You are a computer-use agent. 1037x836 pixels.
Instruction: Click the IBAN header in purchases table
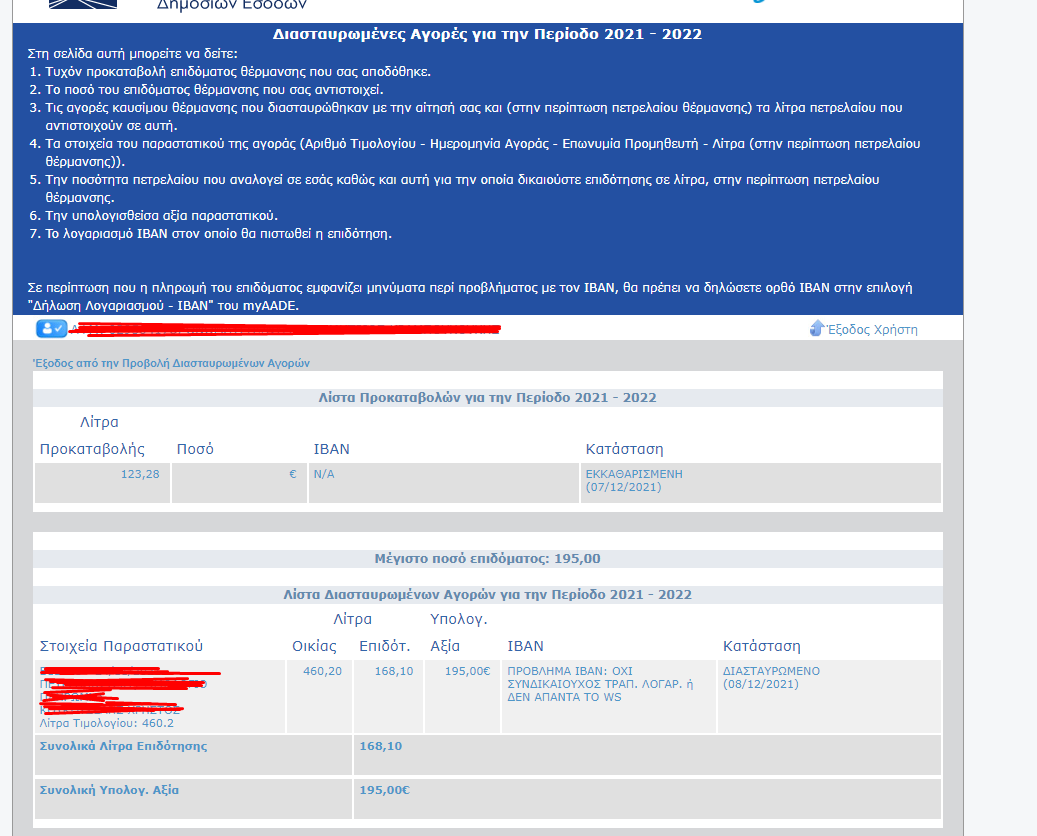(x=525, y=646)
